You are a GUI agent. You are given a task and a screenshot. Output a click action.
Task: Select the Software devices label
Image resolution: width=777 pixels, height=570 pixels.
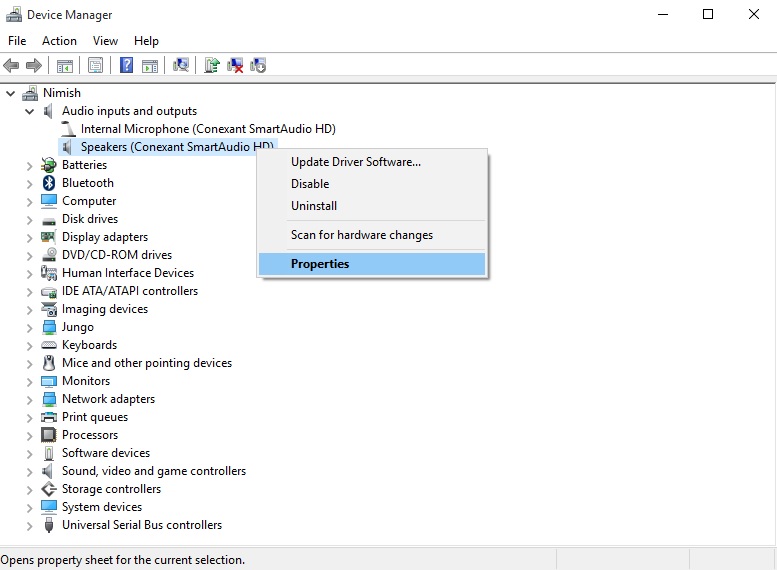click(x=106, y=453)
